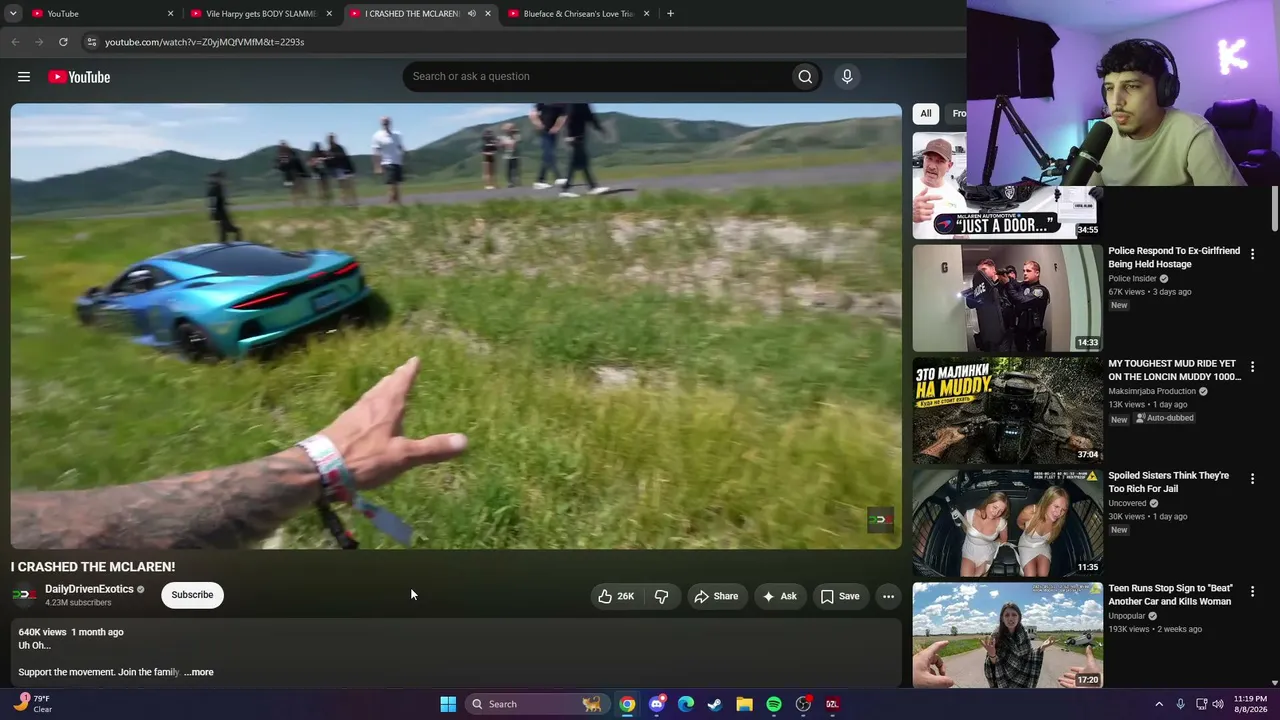
Task: Open the Windows Start menu
Action: (x=448, y=704)
